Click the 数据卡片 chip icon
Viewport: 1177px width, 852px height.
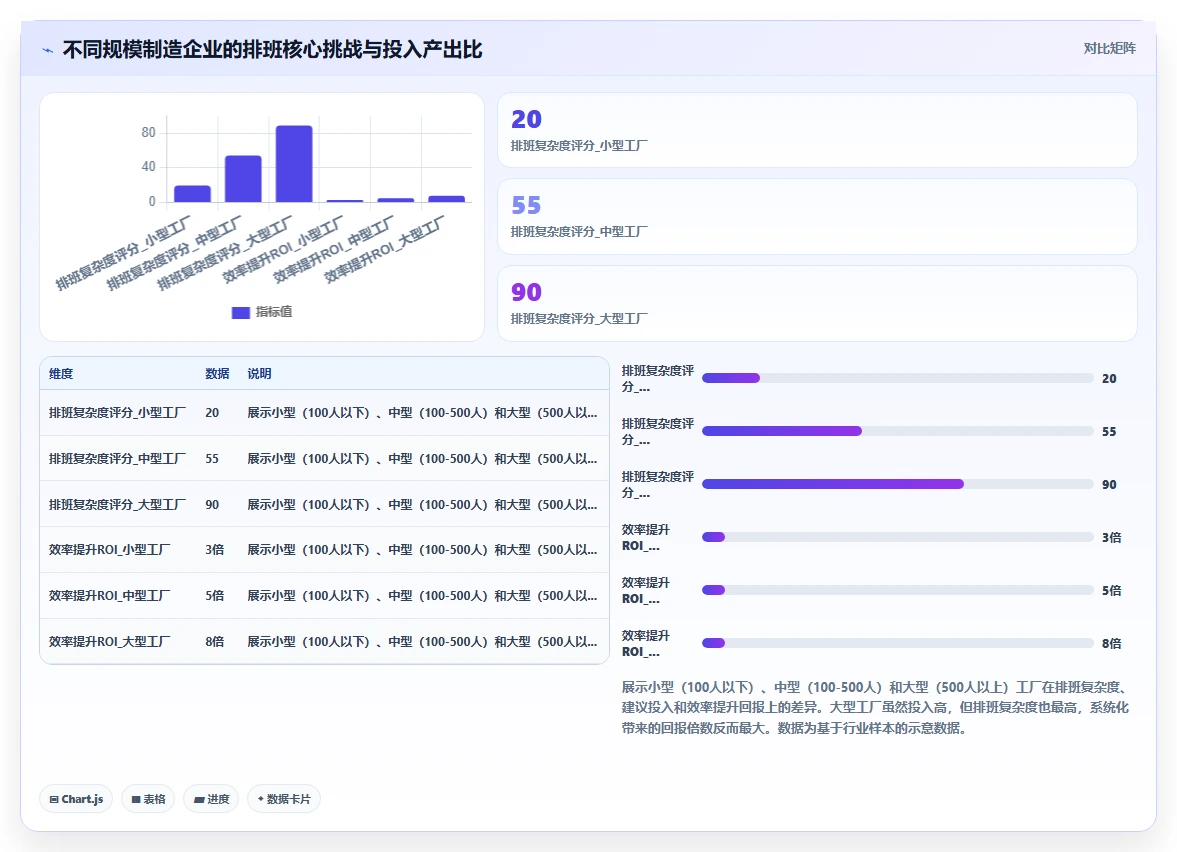[260, 799]
